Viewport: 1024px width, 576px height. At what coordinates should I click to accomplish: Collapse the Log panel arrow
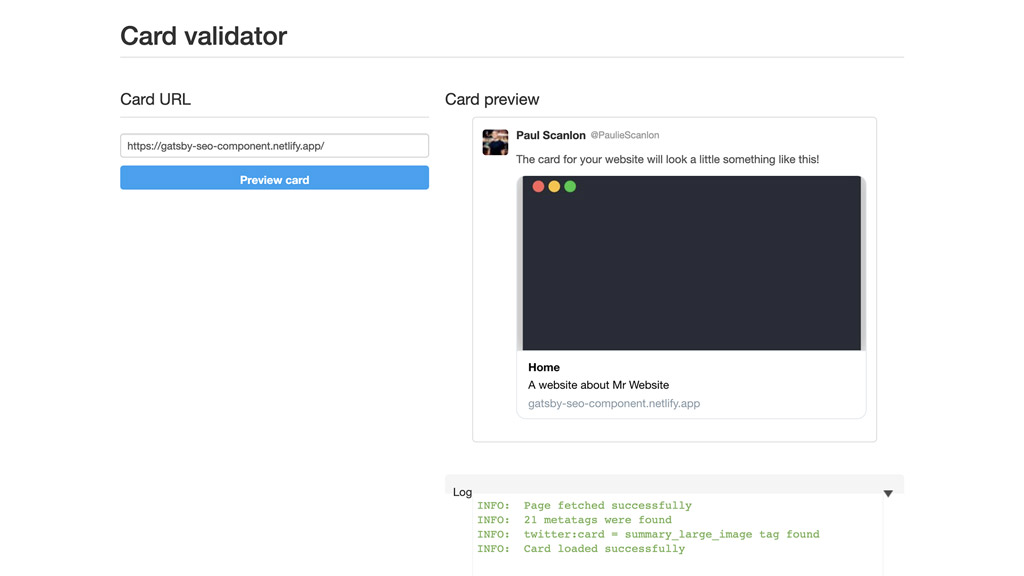click(x=888, y=494)
